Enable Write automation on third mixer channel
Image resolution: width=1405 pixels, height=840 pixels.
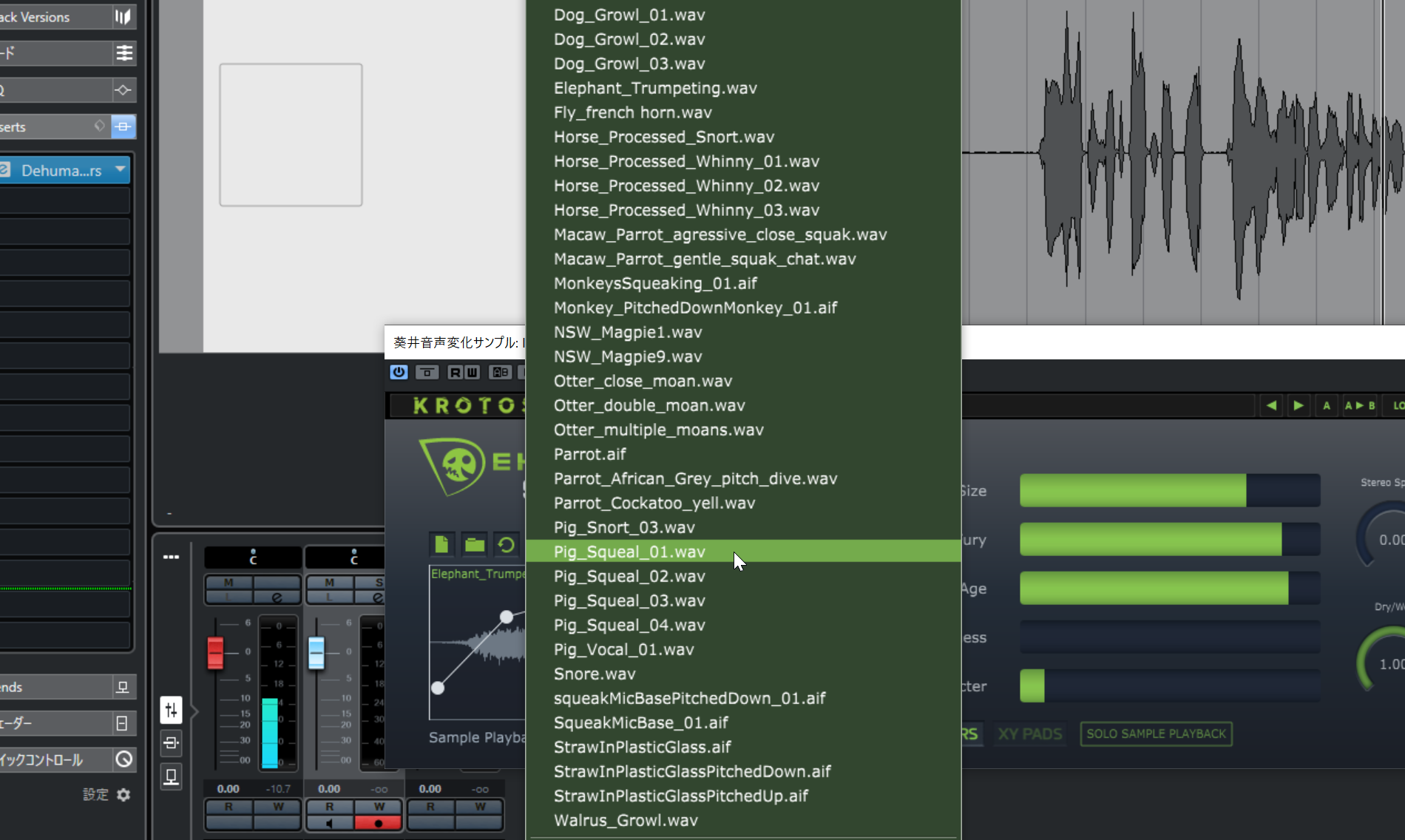480,807
